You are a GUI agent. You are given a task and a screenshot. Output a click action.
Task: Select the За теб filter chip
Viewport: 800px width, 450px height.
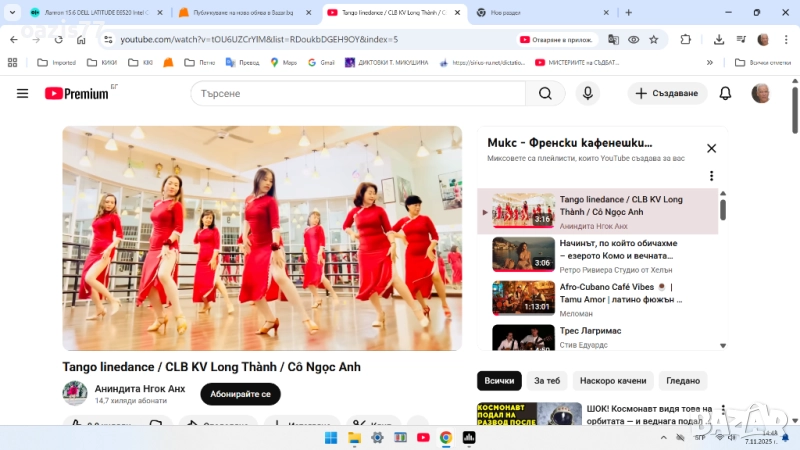(x=547, y=381)
